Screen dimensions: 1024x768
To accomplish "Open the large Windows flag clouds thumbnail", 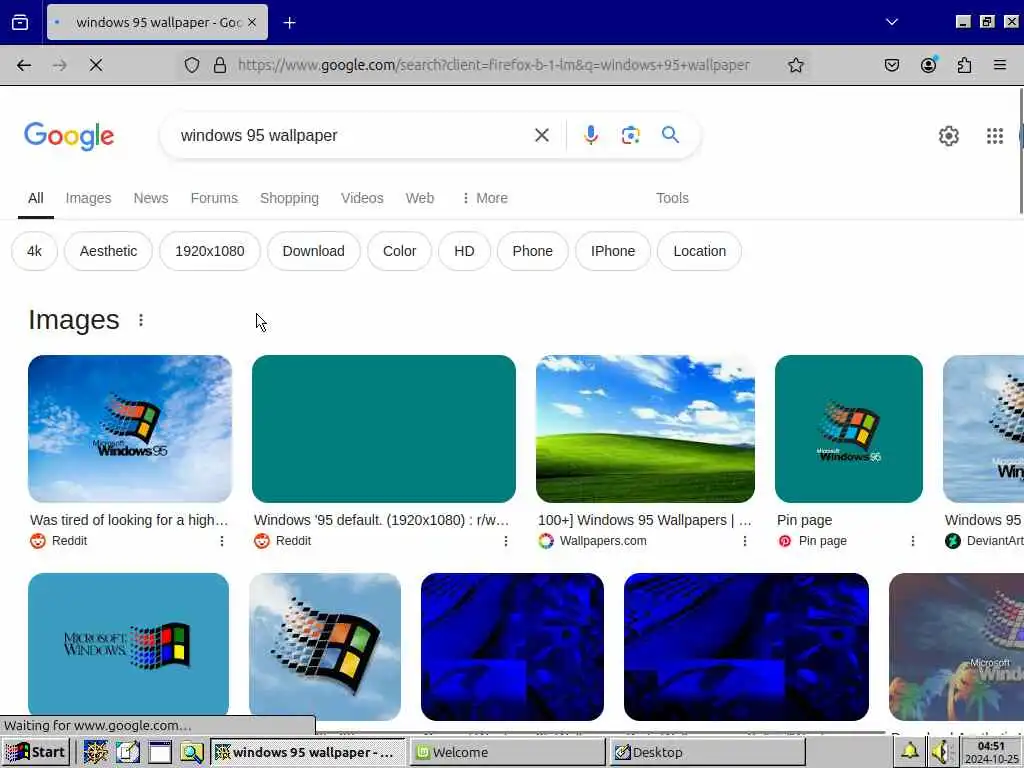I will 325,646.
